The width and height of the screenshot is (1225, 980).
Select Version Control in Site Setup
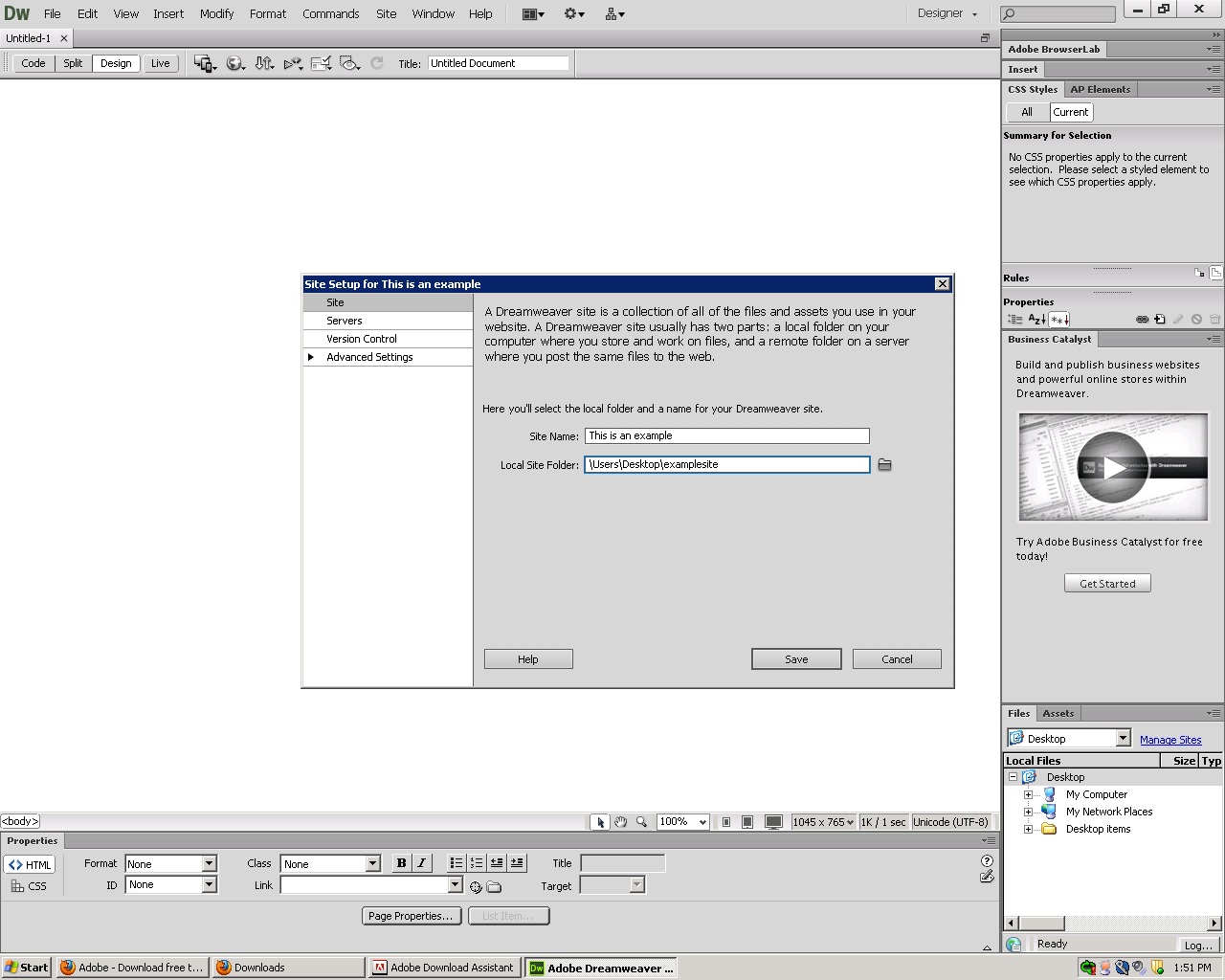[388, 339]
